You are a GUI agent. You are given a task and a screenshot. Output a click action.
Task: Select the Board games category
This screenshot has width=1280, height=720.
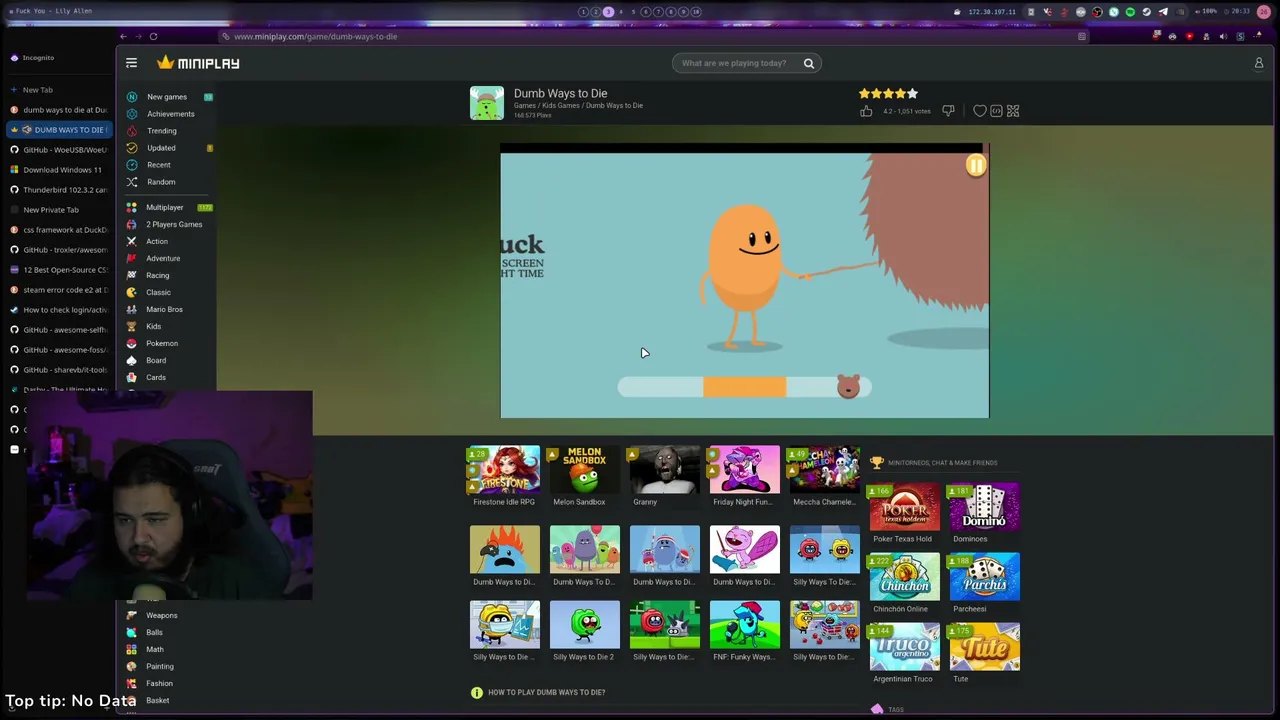[x=156, y=360]
